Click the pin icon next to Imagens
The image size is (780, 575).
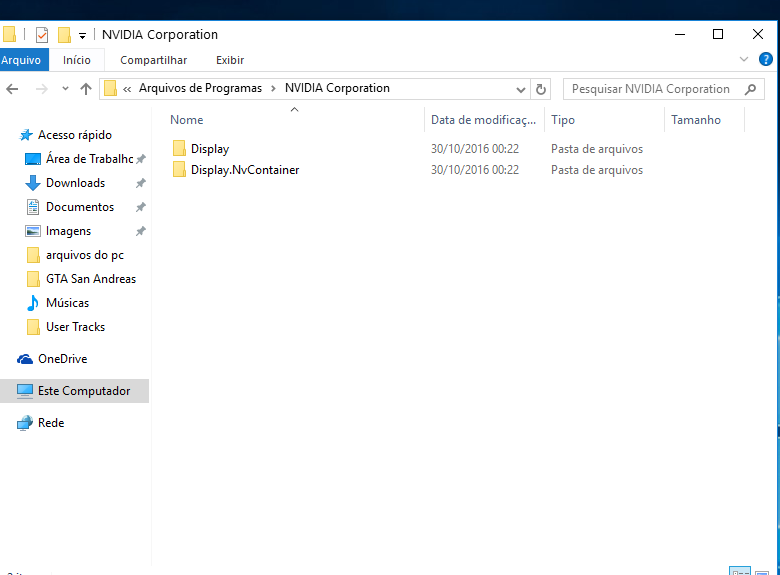click(x=141, y=231)
